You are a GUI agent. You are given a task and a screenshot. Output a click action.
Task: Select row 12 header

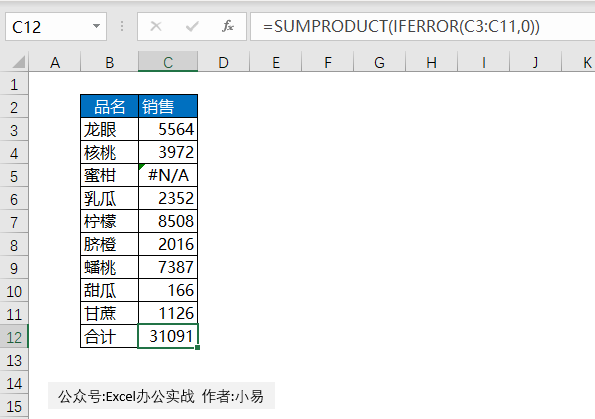pyautogui.click(x=14, y=337)
